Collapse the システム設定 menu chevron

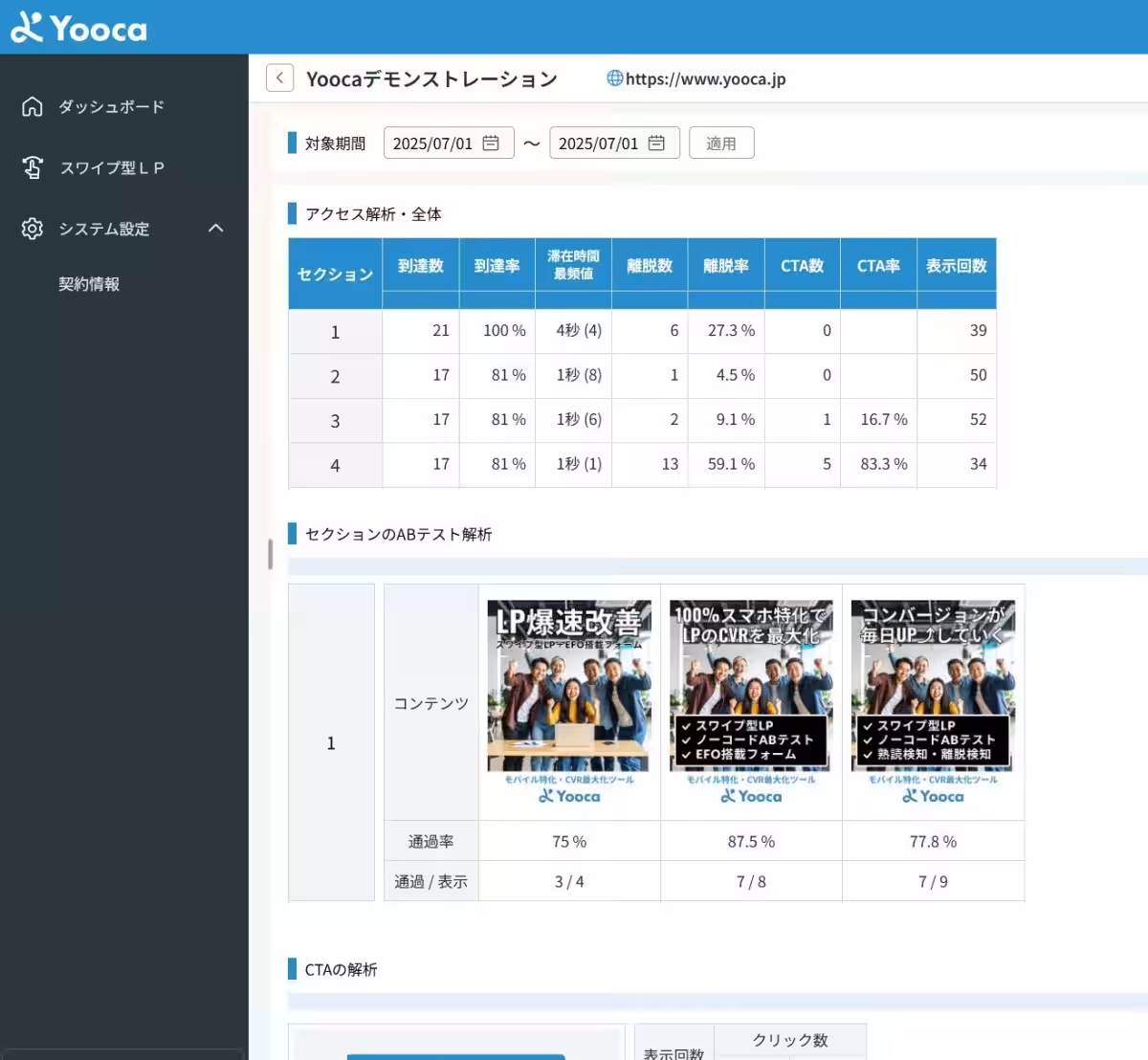point(216,228)
